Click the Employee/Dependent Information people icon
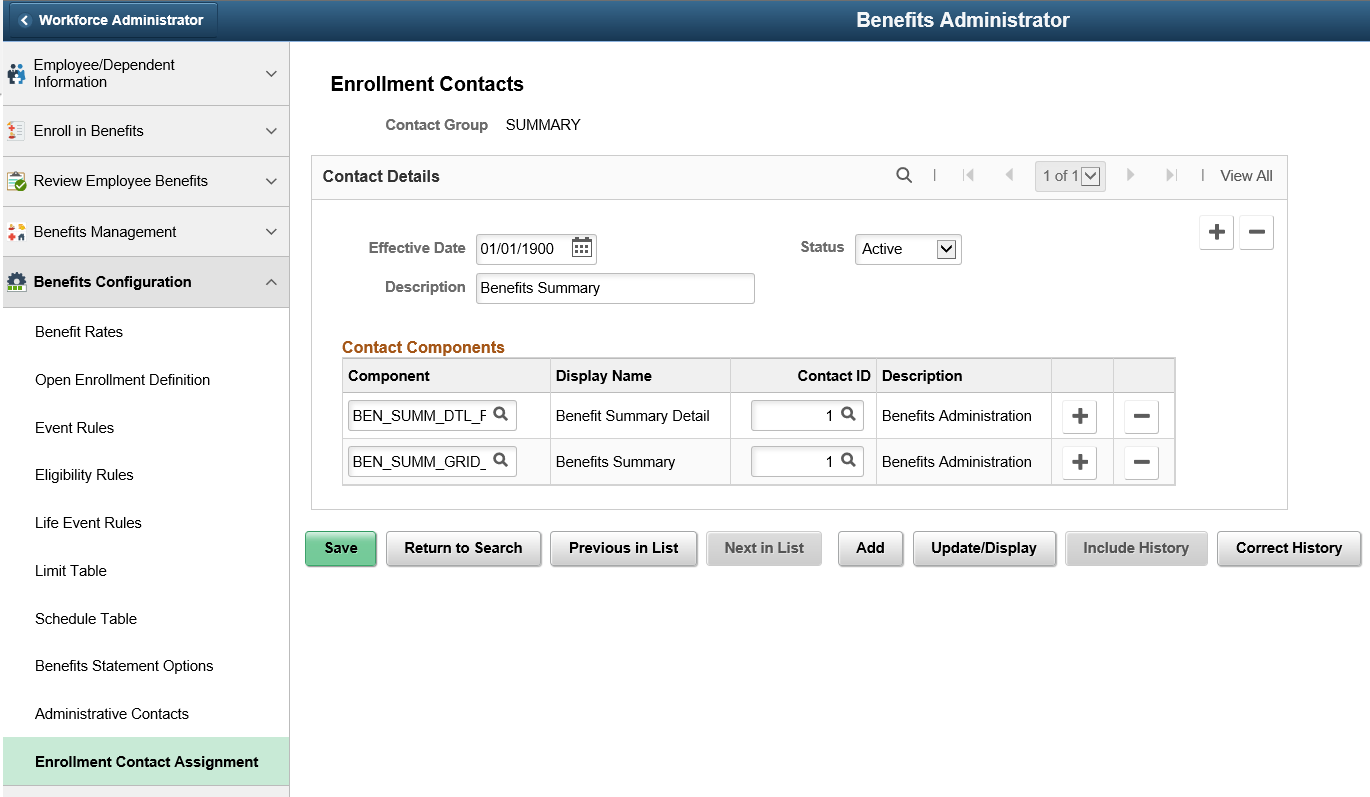The image size is (1370, 797). tap(16, 74)
